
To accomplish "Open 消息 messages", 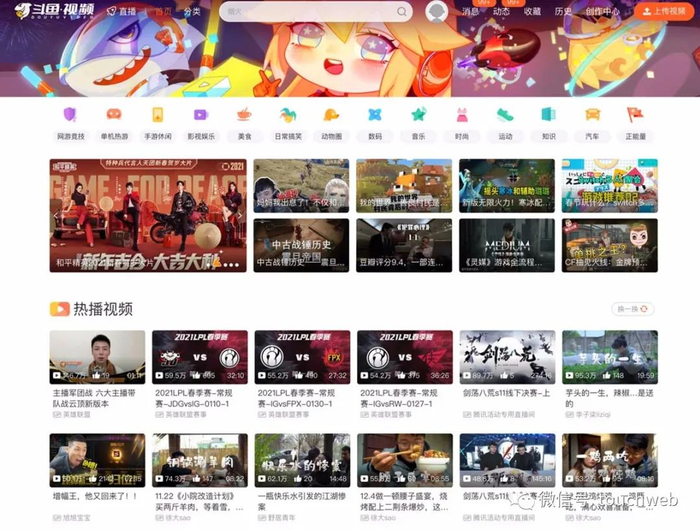I will (x=471, y=12).
